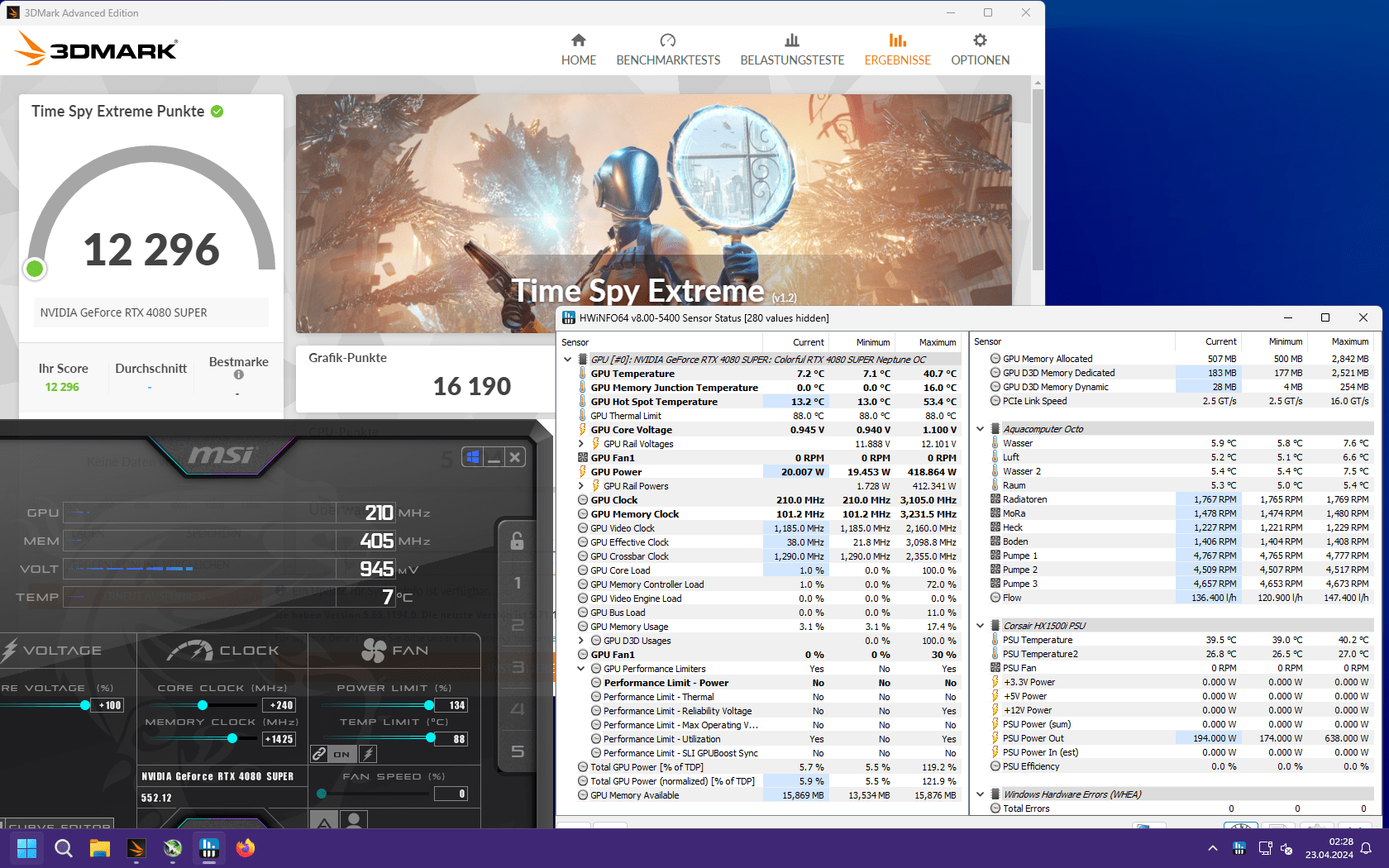Click the Power Limit 134 value field
Image resolution: width=1389 pixels, height=868 pixels.
click(x=451, y=705)
